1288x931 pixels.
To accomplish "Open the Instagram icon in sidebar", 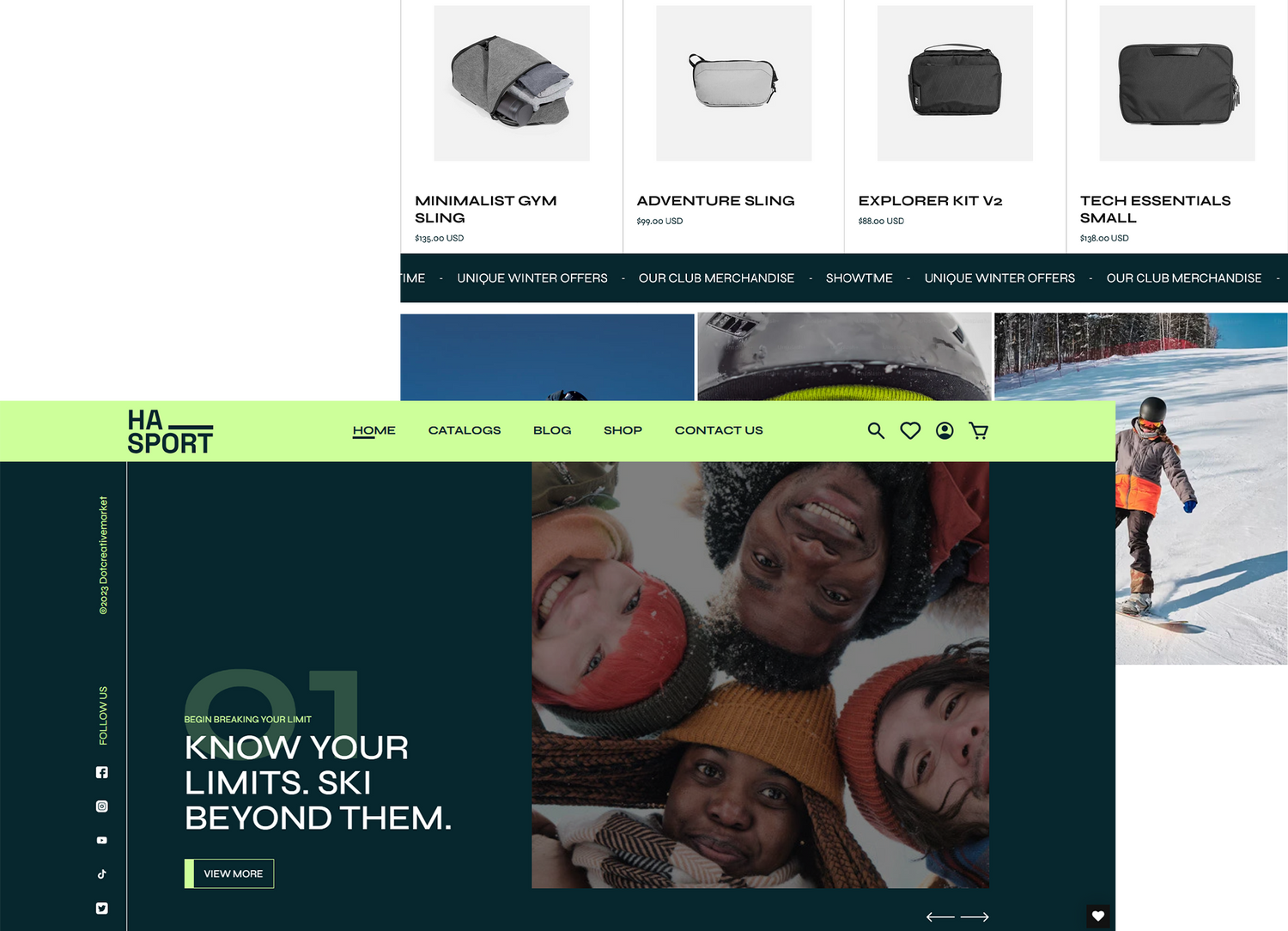I will [x=102, y=806].
